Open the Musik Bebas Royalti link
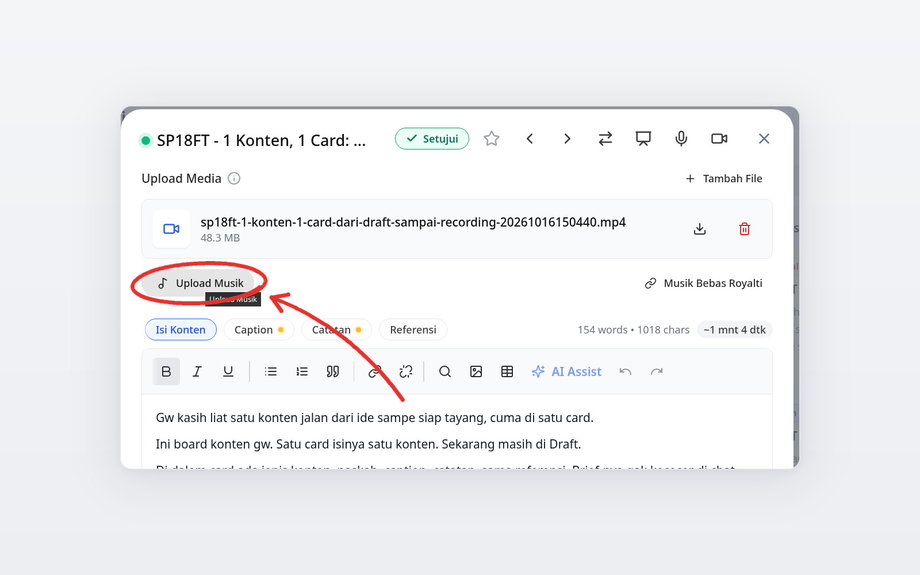 [703, 283]
